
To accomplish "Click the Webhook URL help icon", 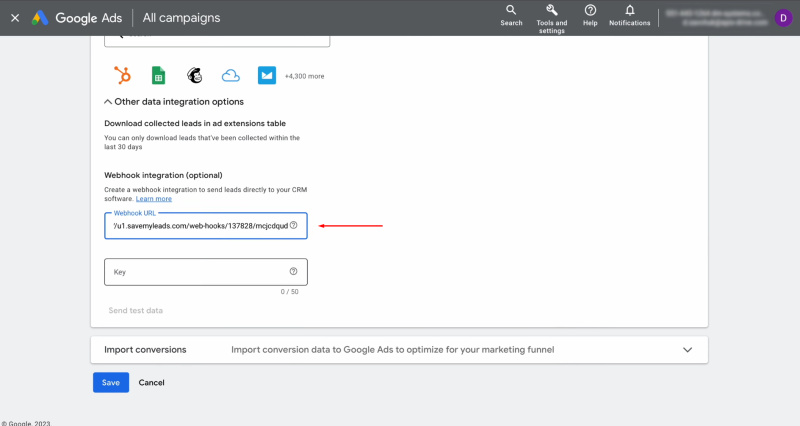I will 293,225.
